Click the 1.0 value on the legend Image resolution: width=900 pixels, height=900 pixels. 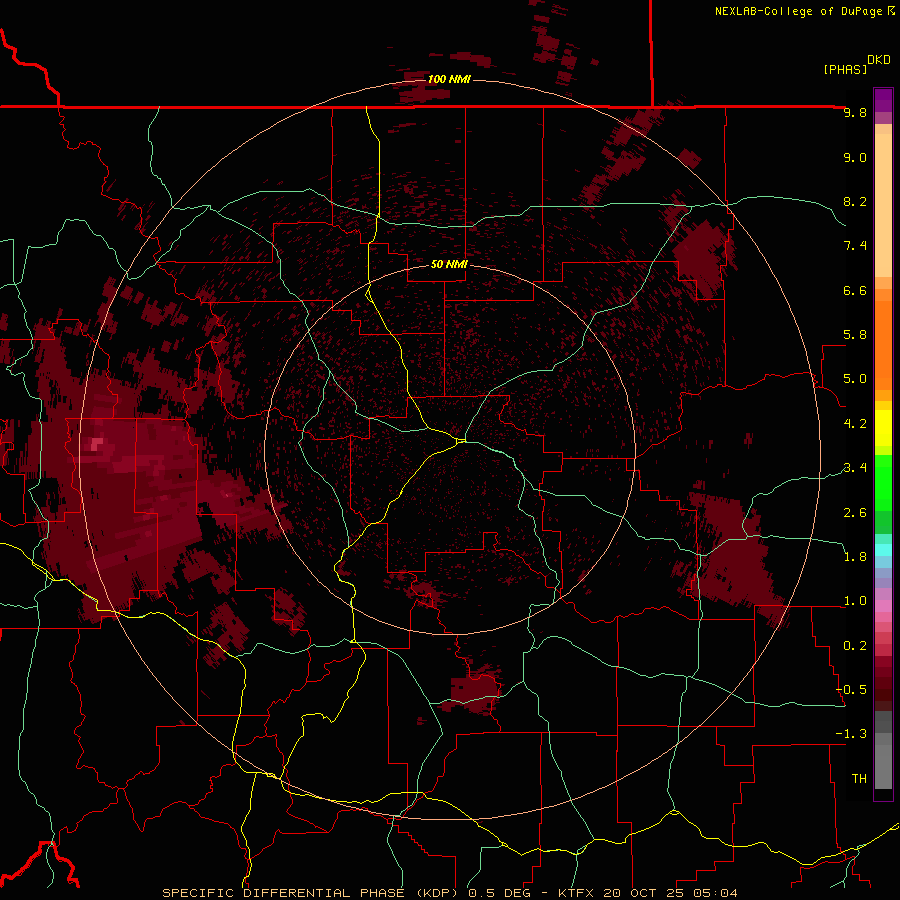click(x=855, y=601)
